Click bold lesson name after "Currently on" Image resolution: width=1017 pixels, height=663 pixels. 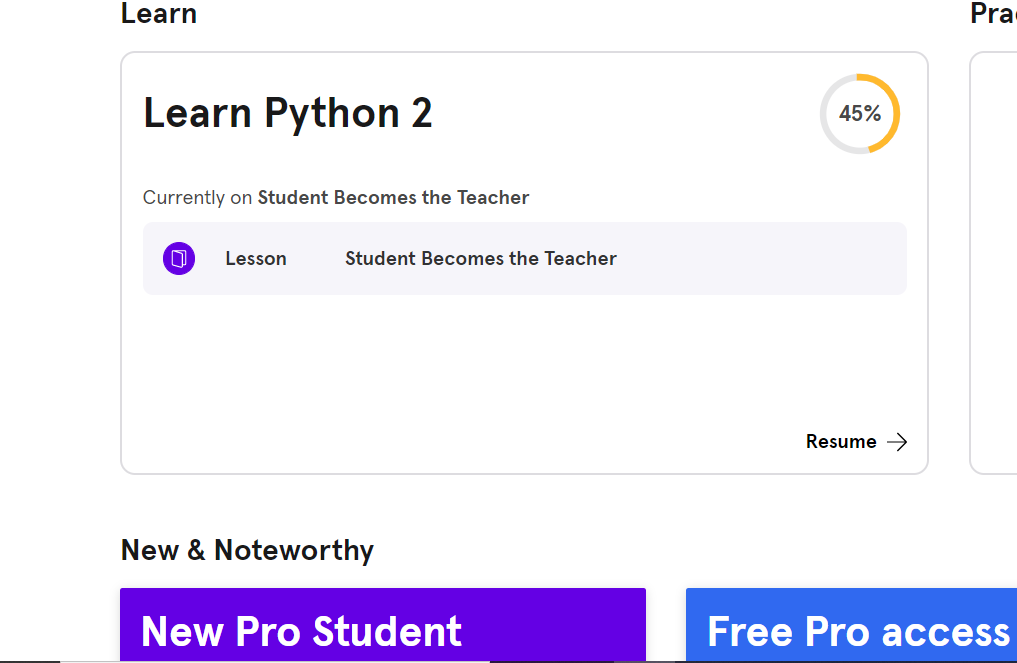tap(393, 197)
